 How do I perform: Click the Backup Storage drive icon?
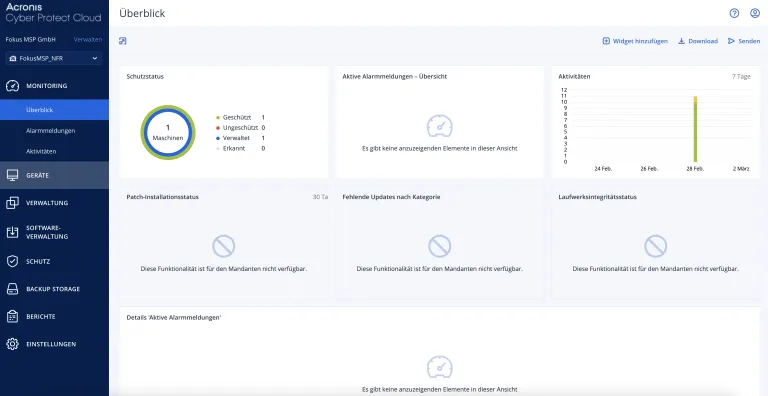point(12,289)
